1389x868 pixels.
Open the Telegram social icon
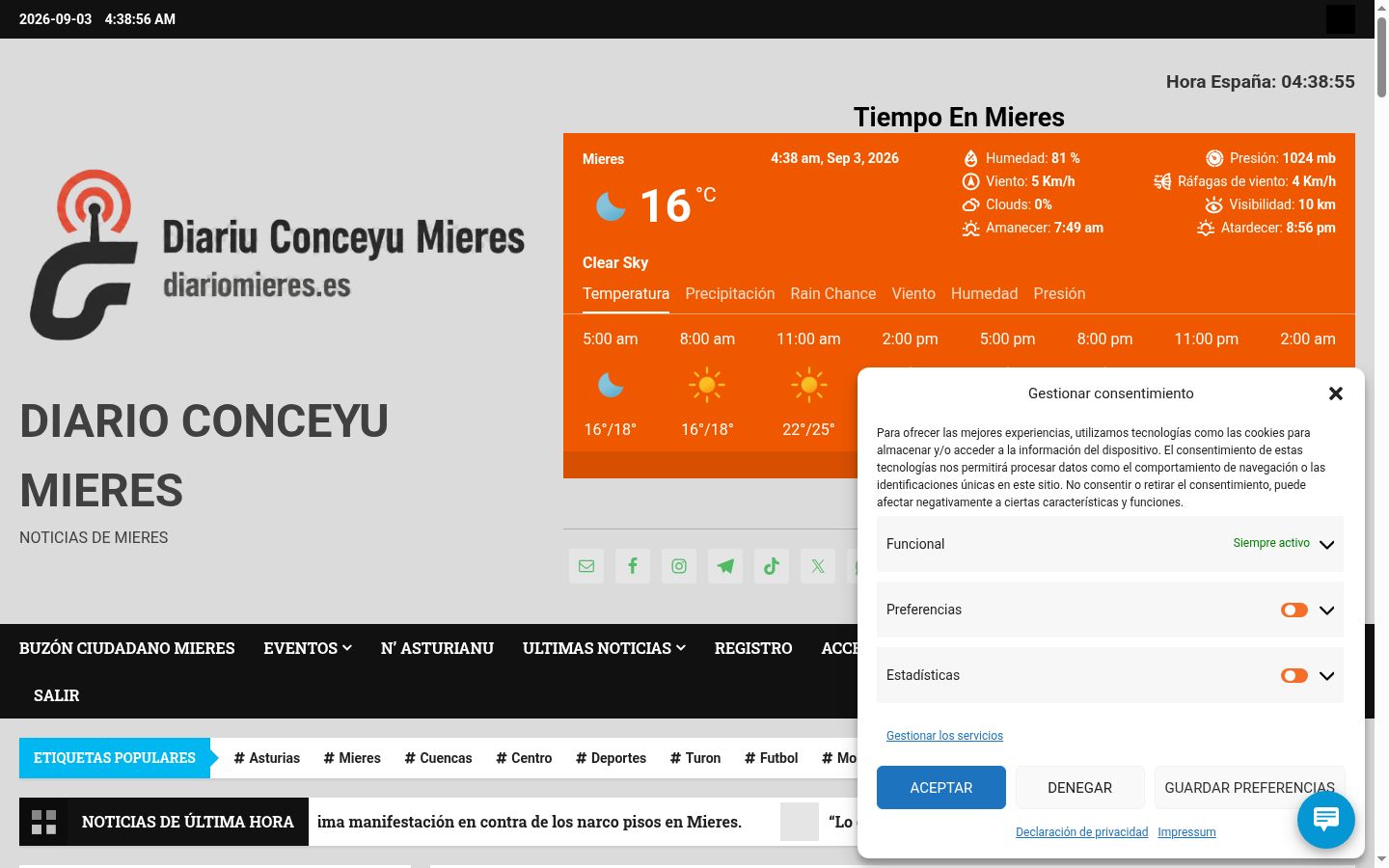click(725, 566)
